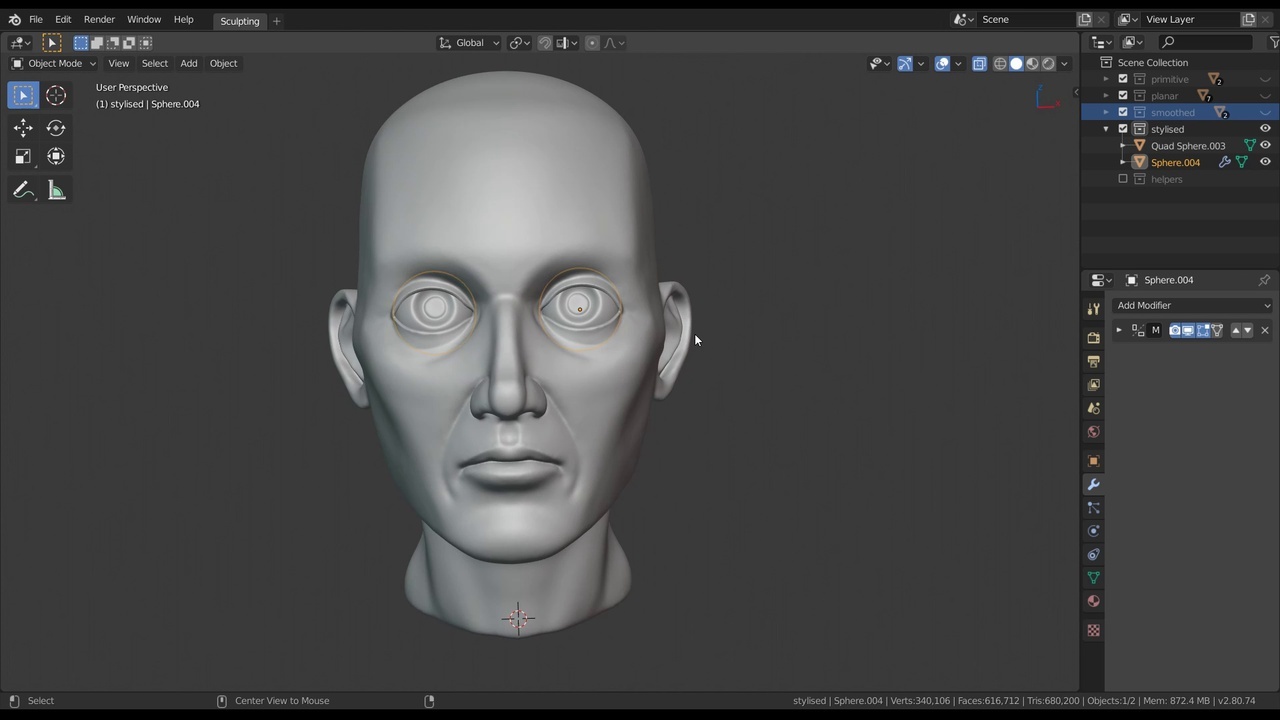The width and height of the screenshot is (1280, 720).
Task: Open the Add Modifier dropdown
Action: point(1193,305)
